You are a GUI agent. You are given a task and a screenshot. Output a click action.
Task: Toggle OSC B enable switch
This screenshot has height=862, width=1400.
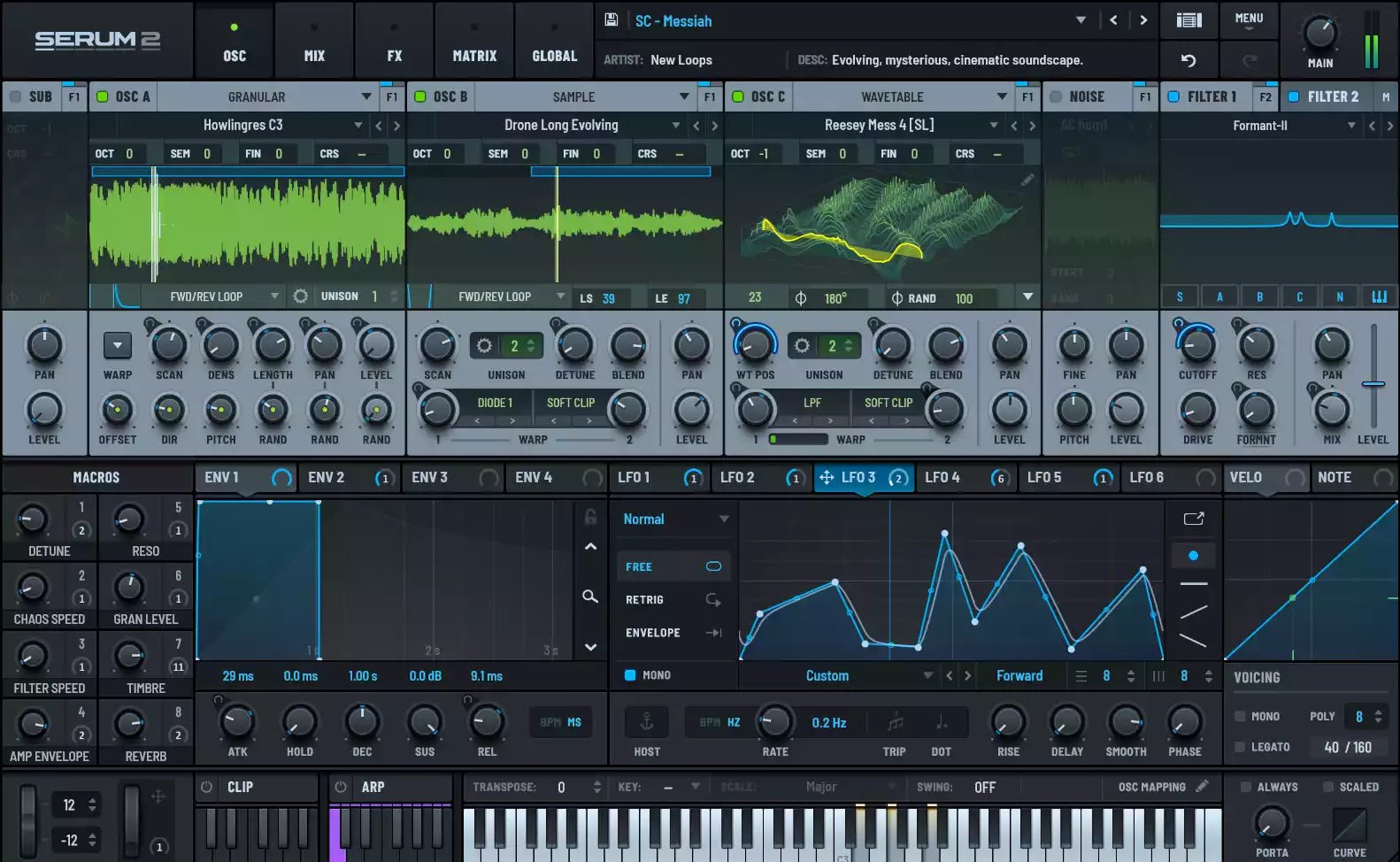pyautogui.click(x=420, y=96)
